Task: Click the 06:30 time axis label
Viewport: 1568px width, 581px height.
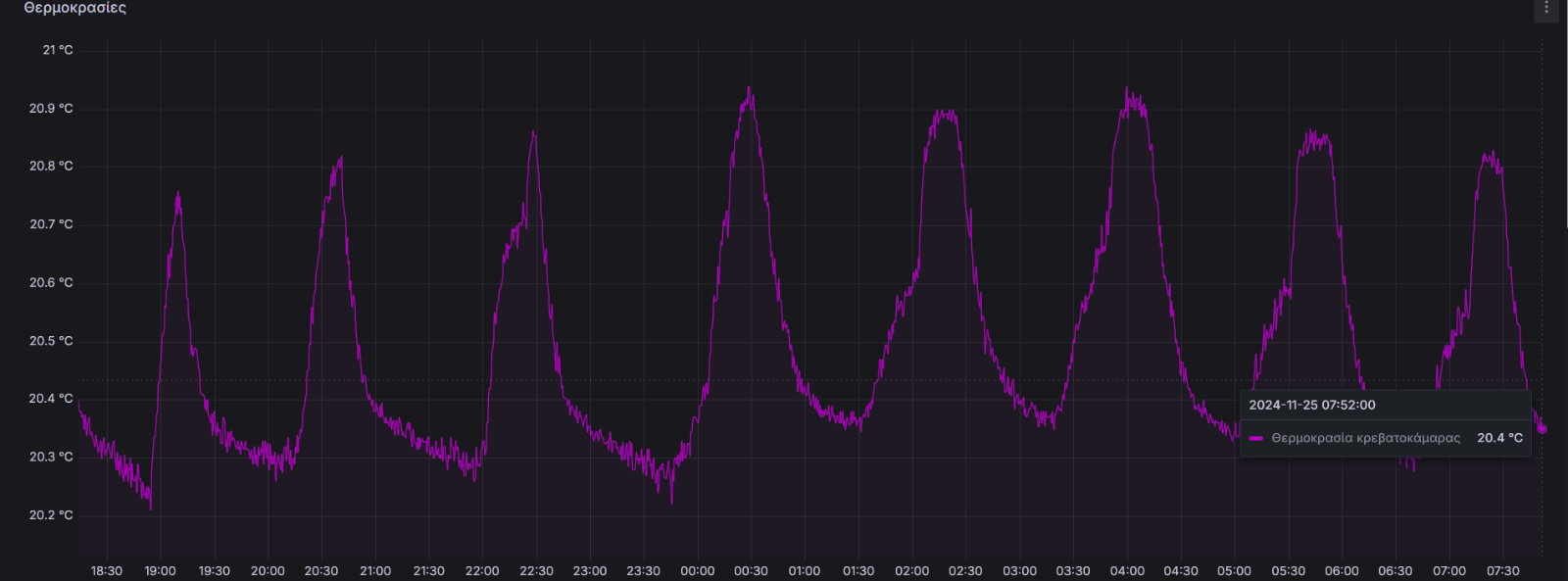Action: pos(1396,571)
